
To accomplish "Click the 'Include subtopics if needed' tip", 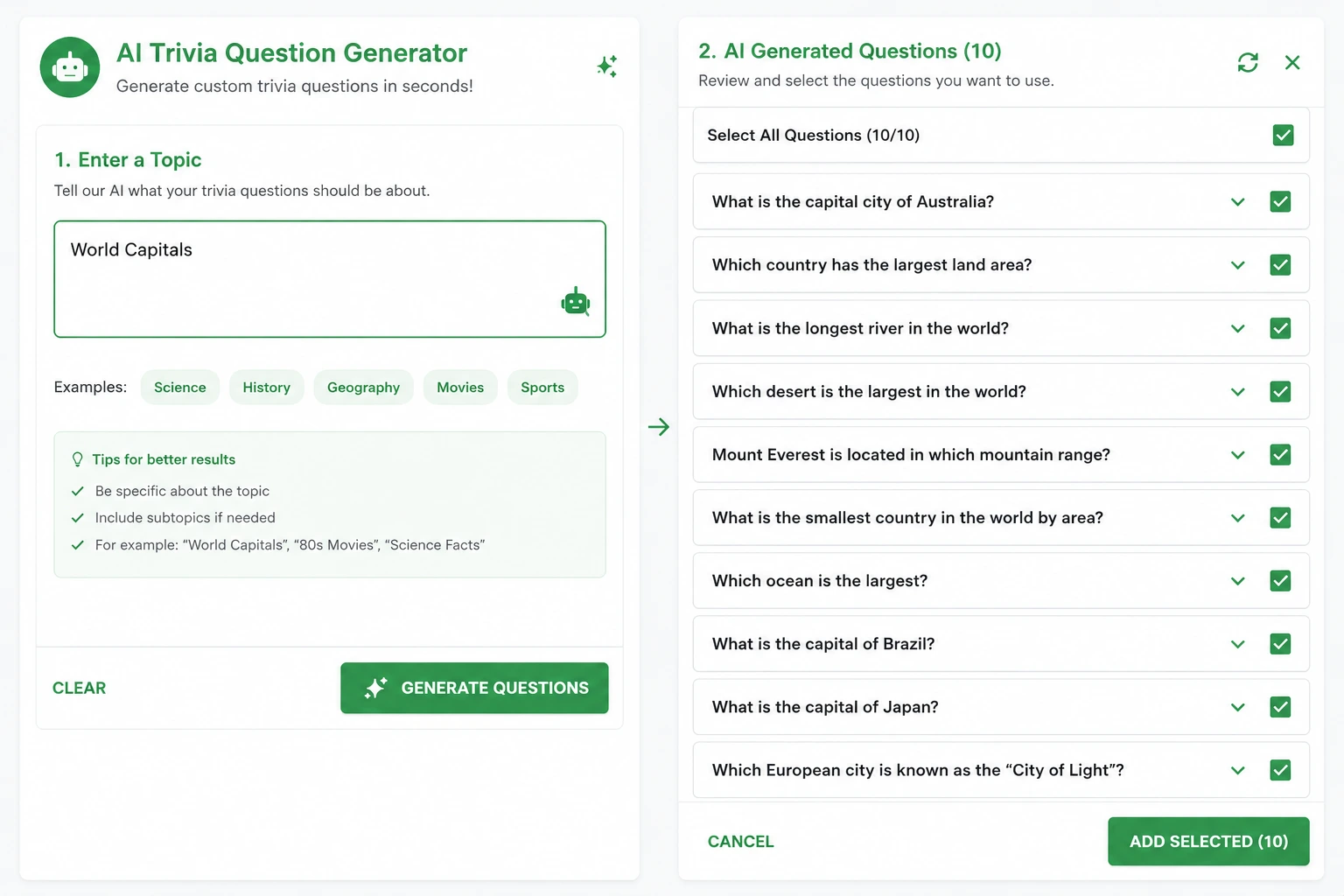I will [x=185, y=518].
